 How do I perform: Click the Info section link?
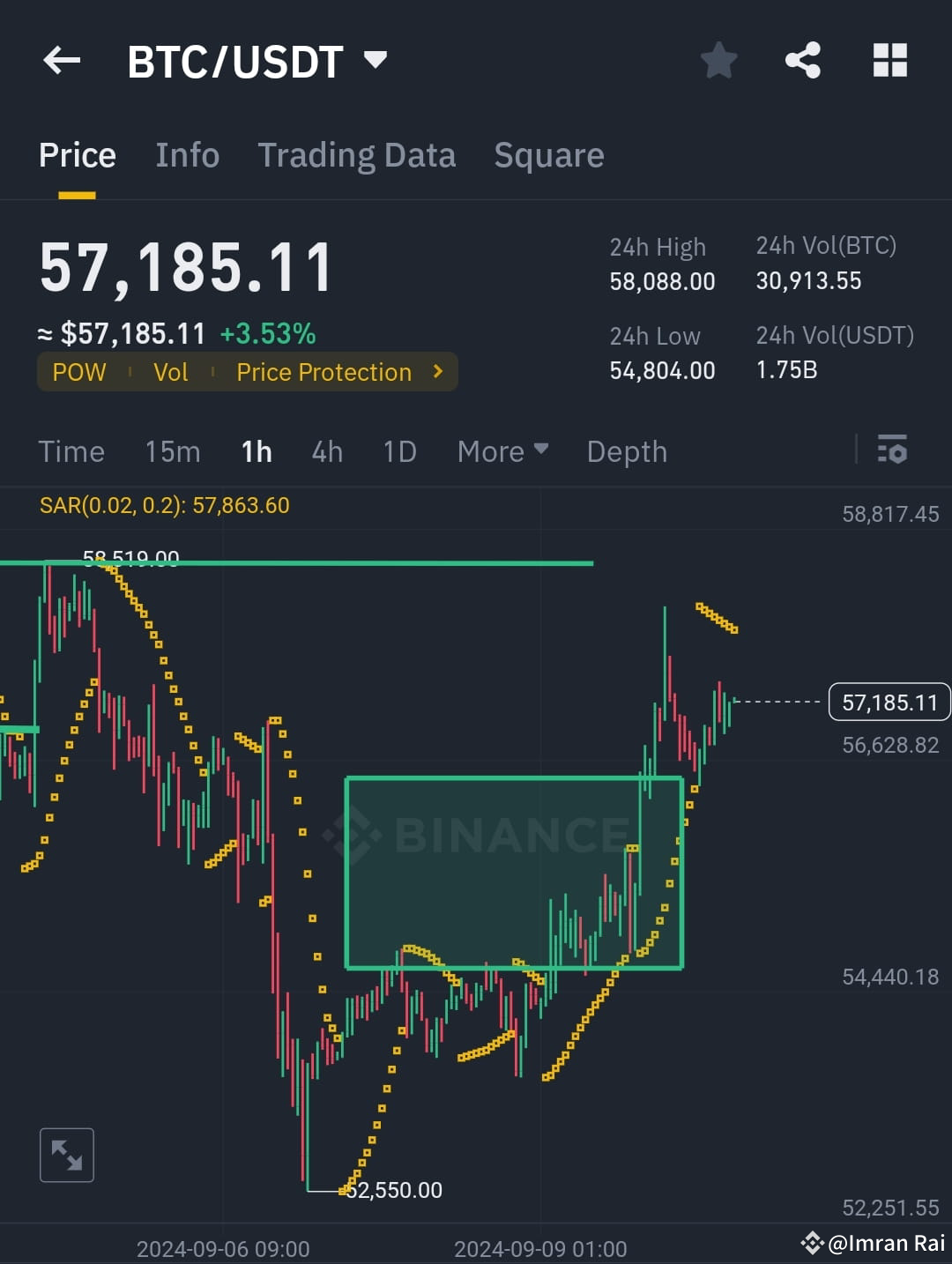click(188, 154)
